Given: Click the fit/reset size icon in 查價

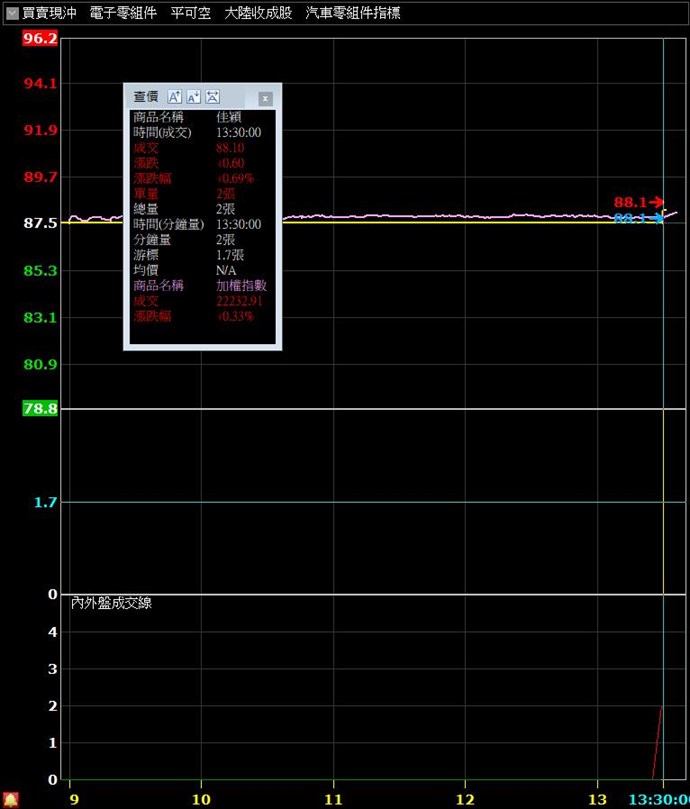Looking at the screenshot, I should click(x=212, y=97).
